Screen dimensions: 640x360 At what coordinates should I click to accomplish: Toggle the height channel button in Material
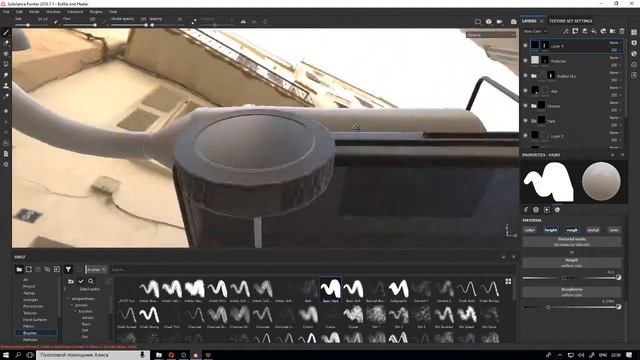pos(551,230)
